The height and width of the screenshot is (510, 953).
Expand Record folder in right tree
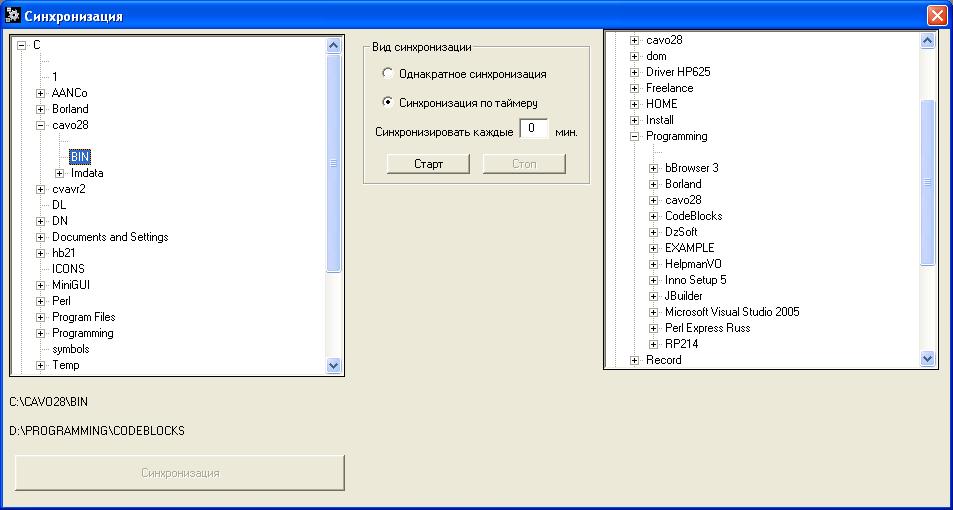tap(635, 360)
